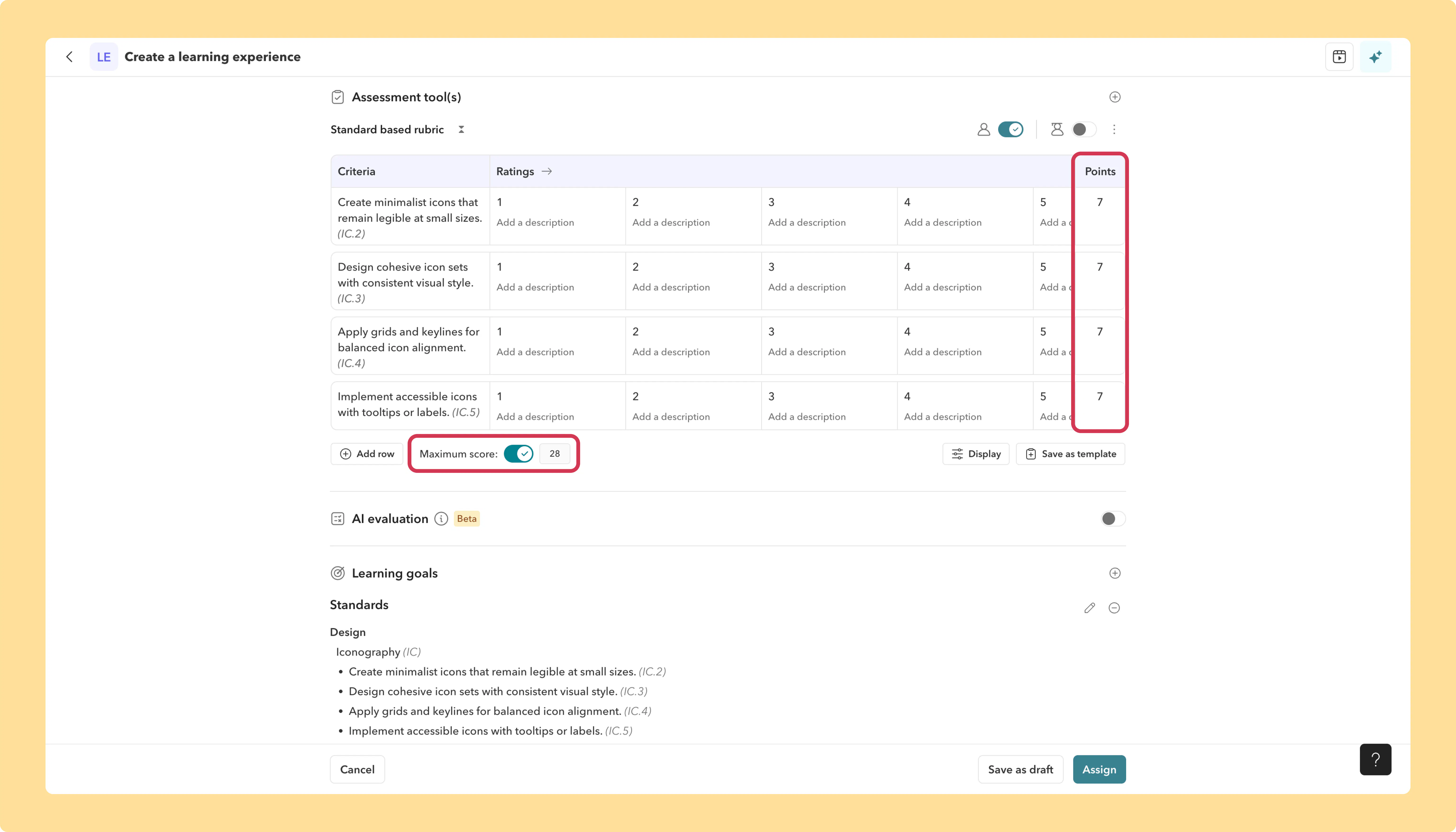Cancel the learning experience
This screenshot has width=1456, height=832.
pos(357,769)
